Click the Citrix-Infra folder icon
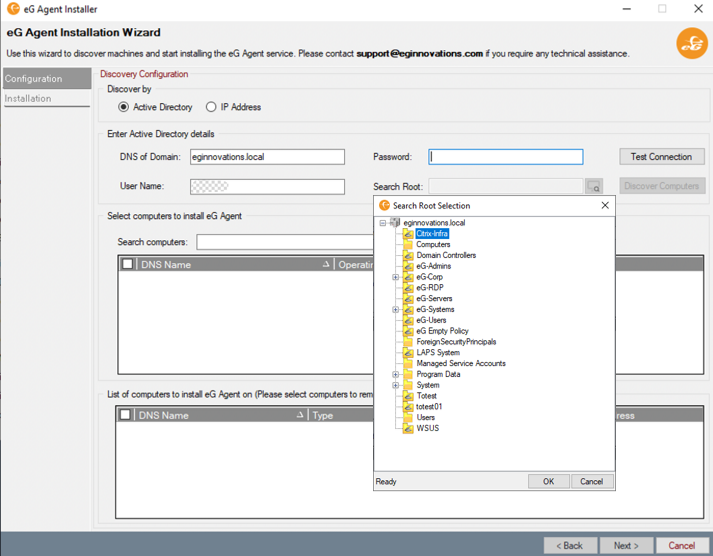The image size is (713, 556). coord(408,234)
